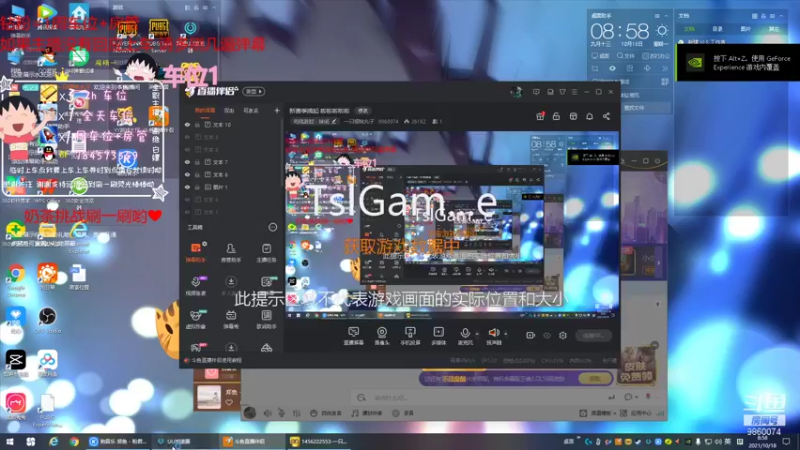Toggle visibility of 文本 7 source

[187, 162]
